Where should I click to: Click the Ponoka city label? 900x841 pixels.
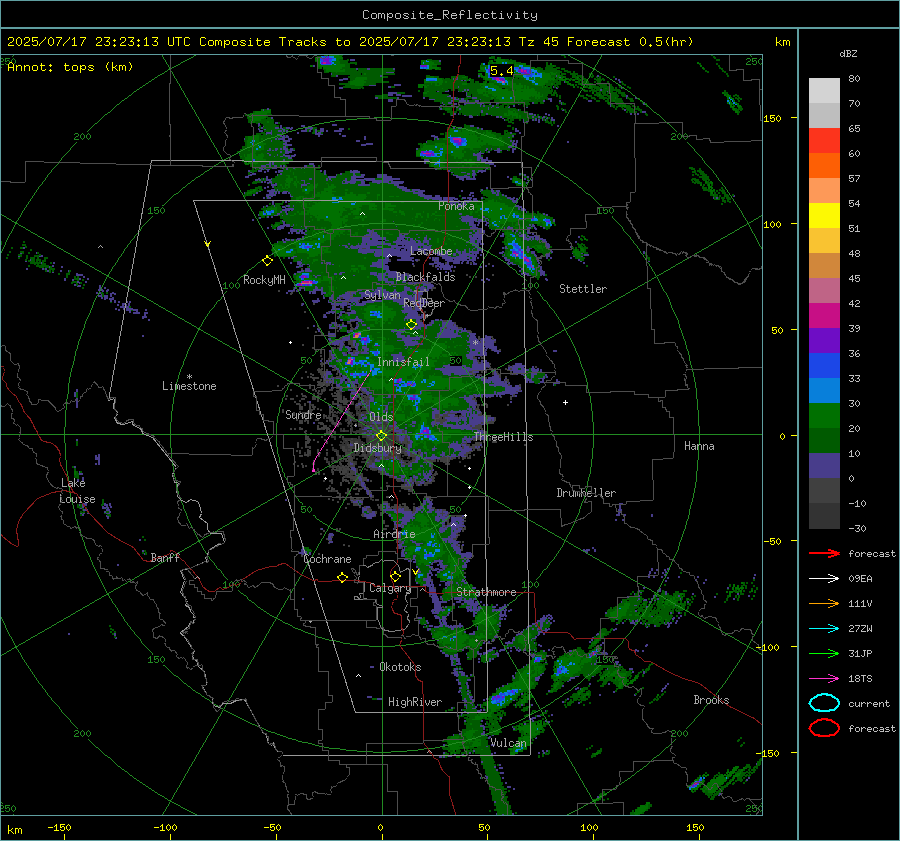click(456, 206)
